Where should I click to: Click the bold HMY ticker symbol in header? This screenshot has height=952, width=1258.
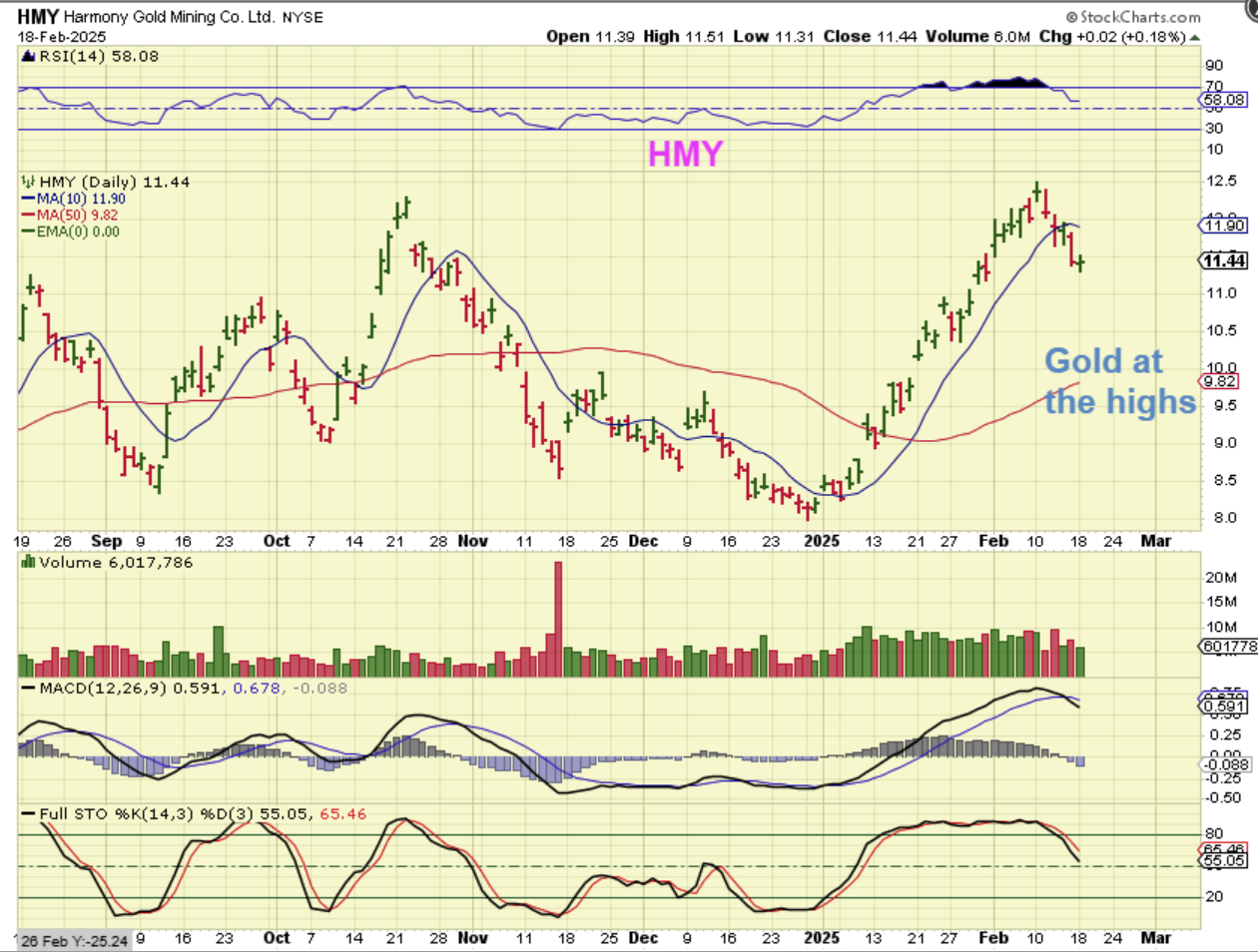pos(37,17)
